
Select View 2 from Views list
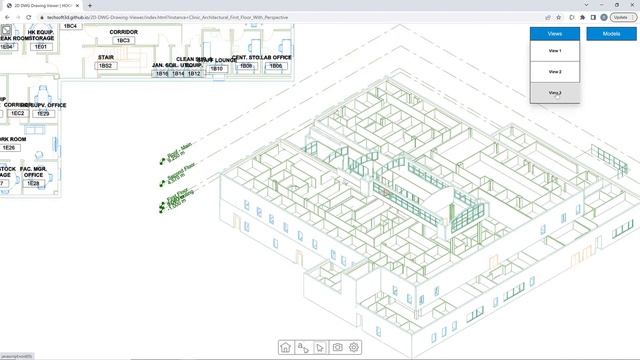point(555,72)
